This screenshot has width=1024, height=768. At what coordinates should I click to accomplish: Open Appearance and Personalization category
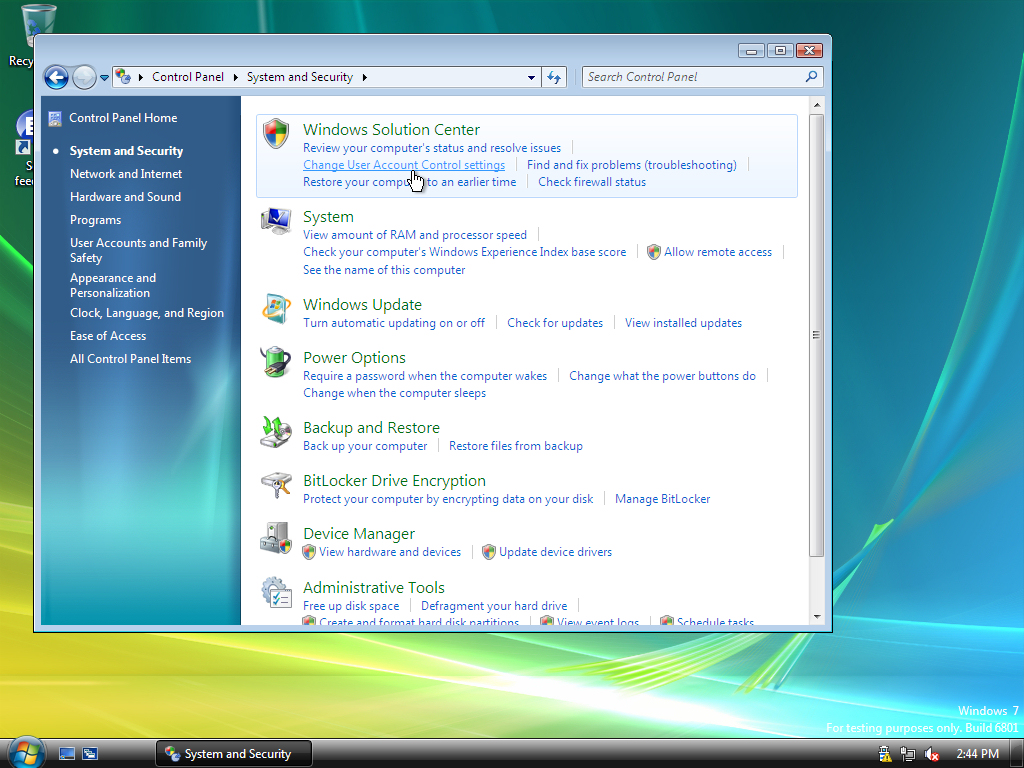[x=113, y=285]
